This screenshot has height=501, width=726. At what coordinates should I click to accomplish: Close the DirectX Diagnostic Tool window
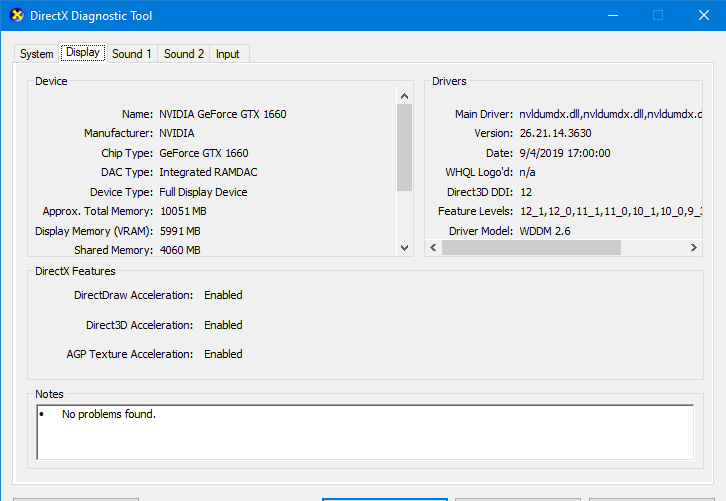[x=702, y=15]
